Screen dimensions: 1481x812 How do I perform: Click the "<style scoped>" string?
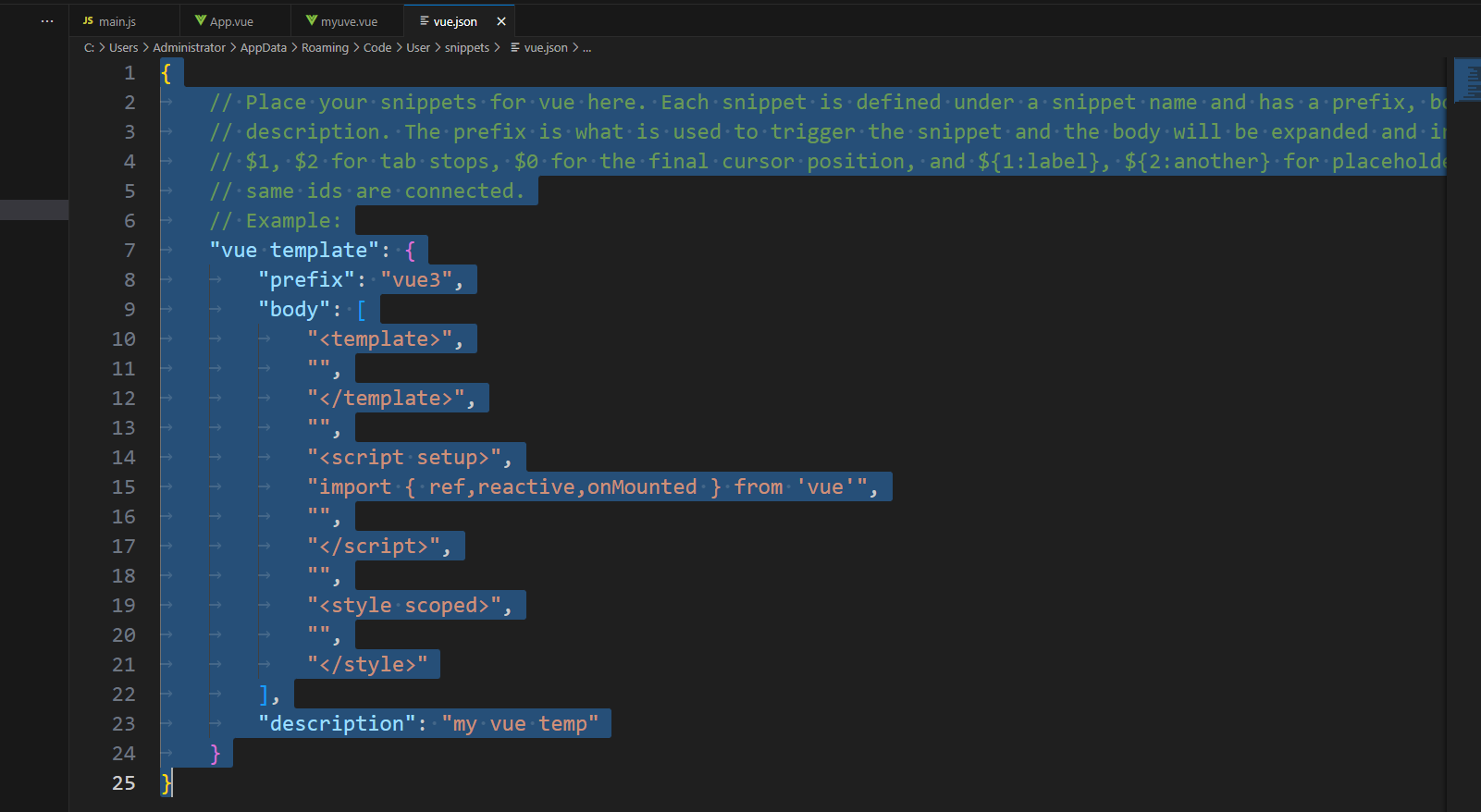tap(404, 606)
